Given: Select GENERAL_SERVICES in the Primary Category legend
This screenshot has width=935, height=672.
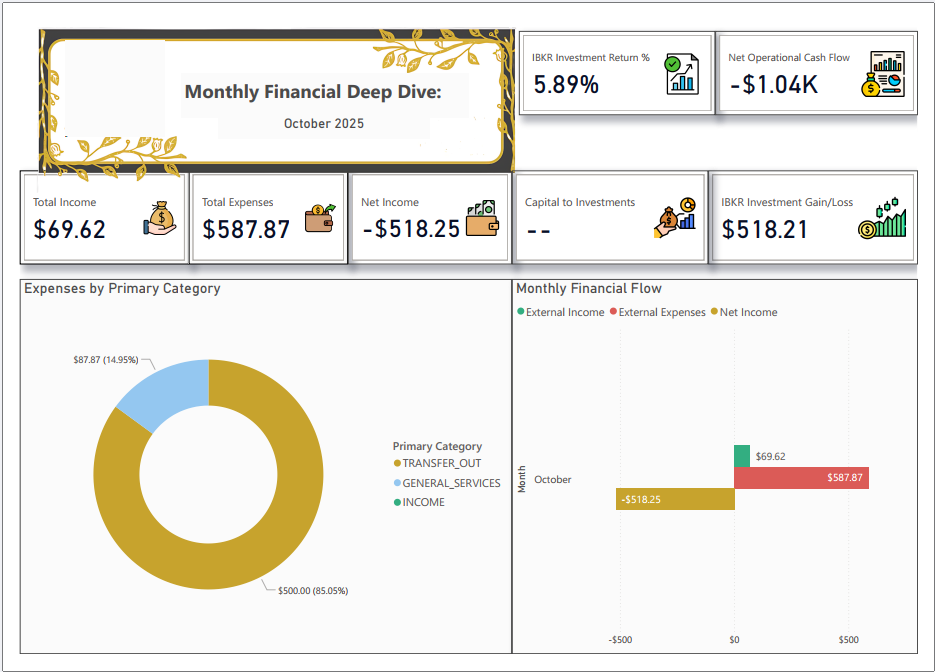Looking at the screenshot, I should pos(451,484).
